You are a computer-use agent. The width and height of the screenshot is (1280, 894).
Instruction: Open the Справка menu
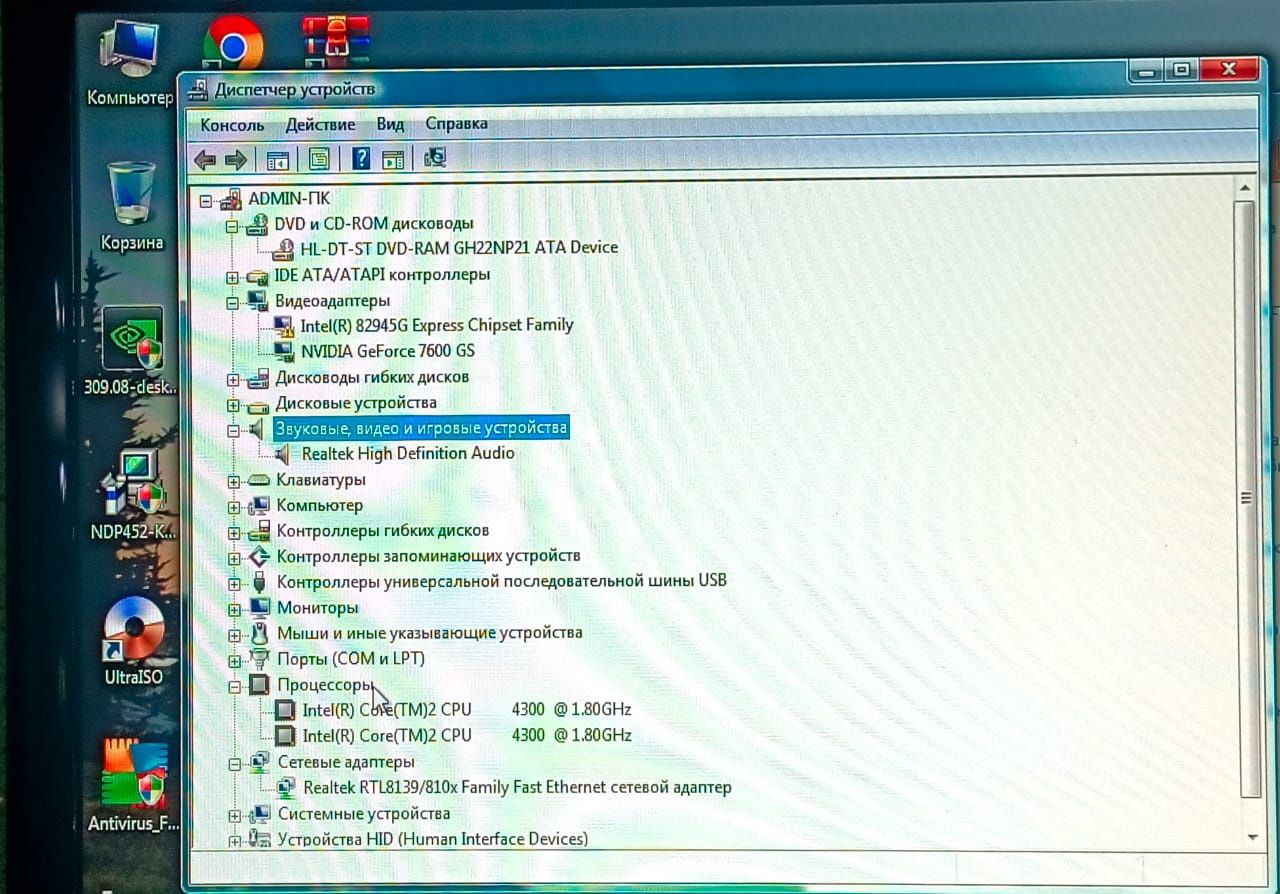click(456, 123)
